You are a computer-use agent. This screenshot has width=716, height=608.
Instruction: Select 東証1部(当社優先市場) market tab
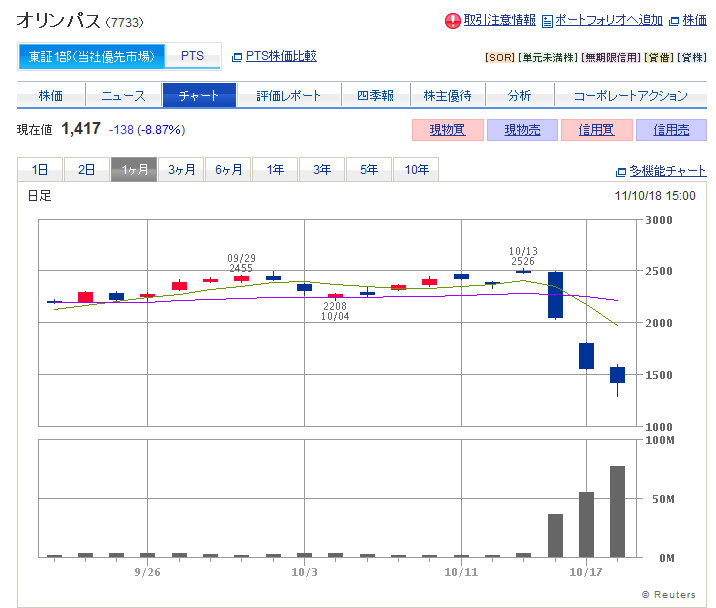(x=91, y=57)
